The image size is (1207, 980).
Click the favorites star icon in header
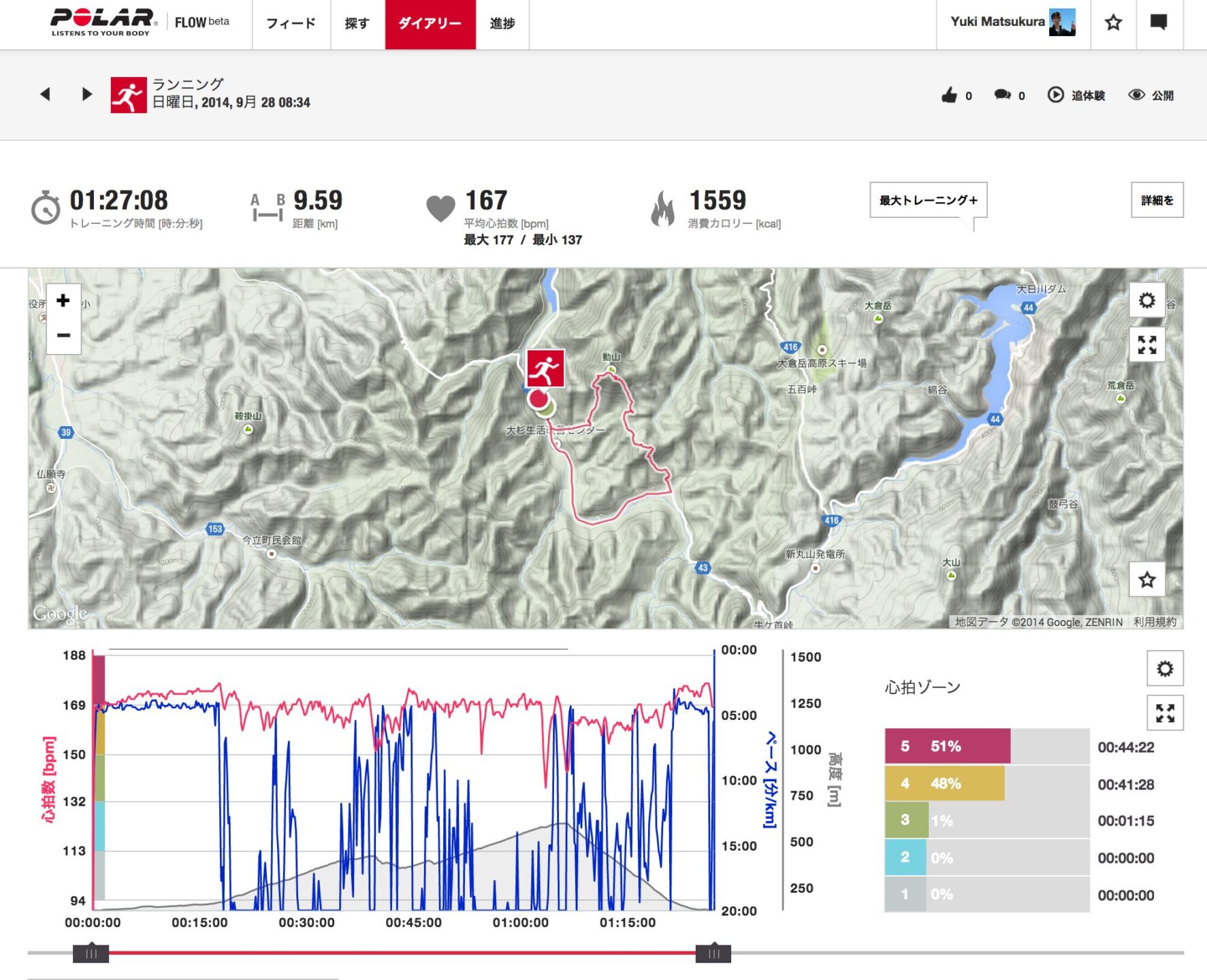(1113, 23)
